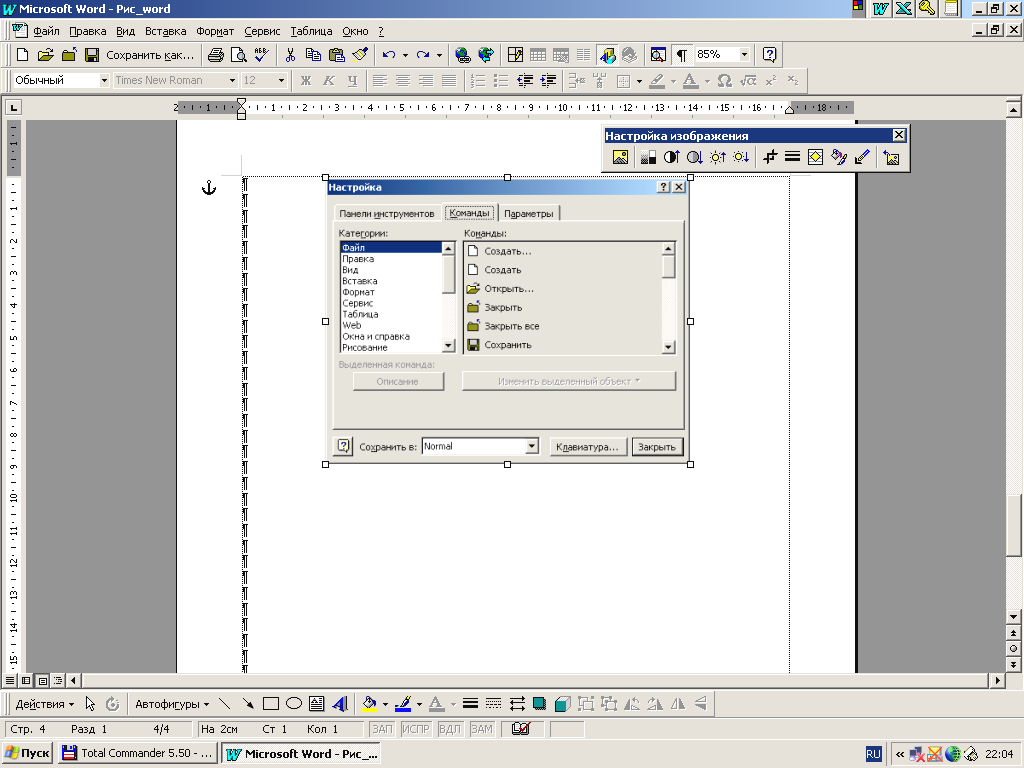1024x768 pixels.
Task: Open the zoom 85% dropdown
Action: (744, 55)
